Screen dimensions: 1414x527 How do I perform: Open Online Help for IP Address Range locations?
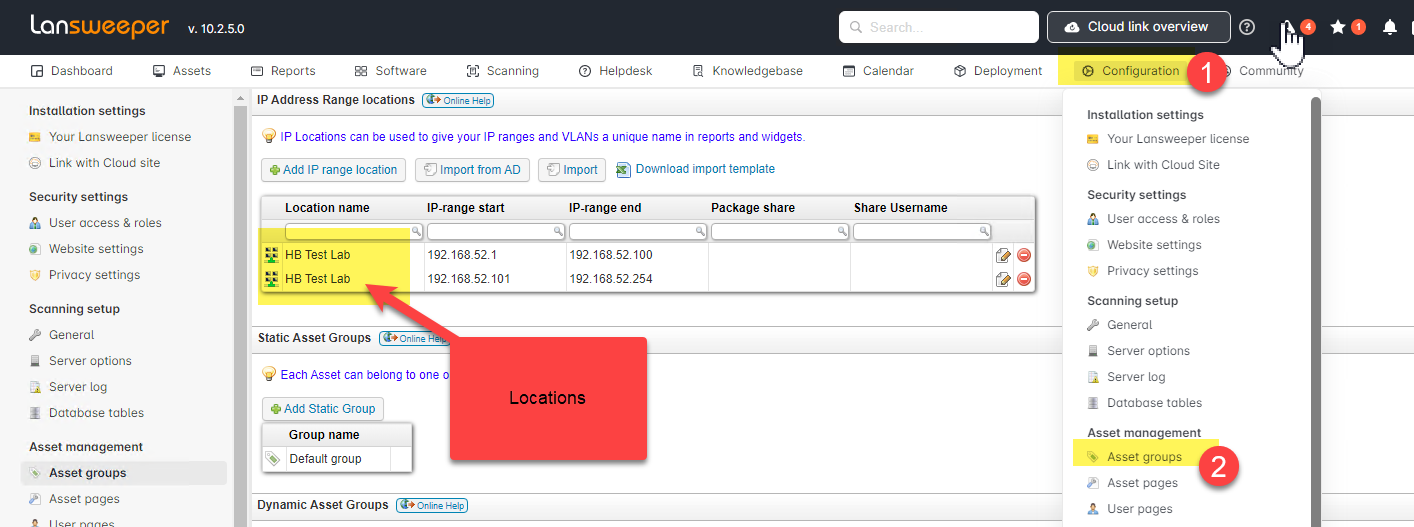458,100
